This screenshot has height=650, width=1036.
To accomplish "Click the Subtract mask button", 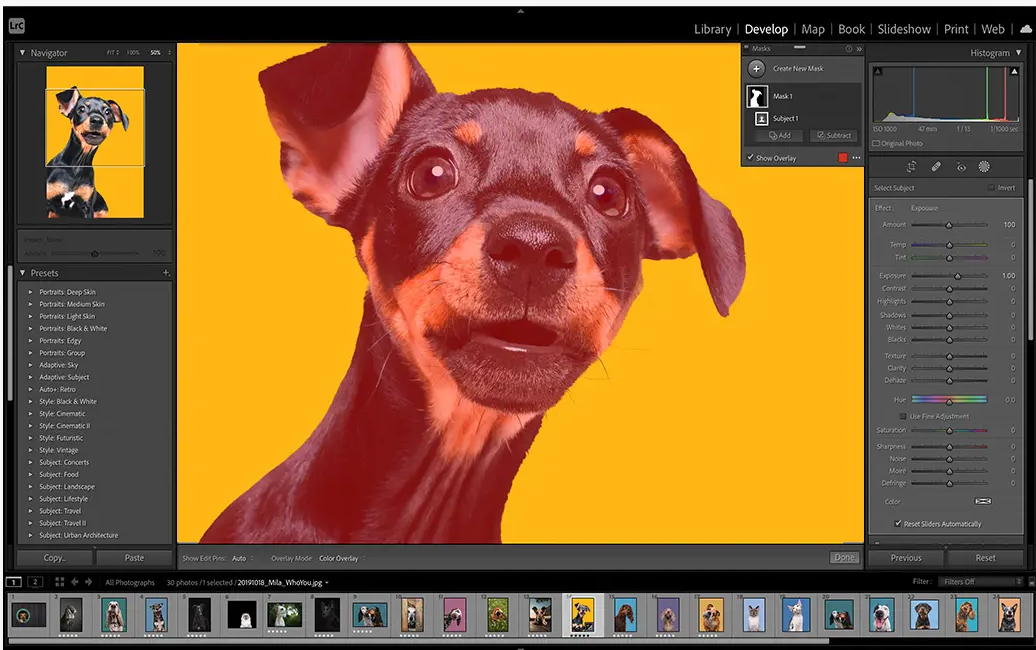I will tap(833, 136).
